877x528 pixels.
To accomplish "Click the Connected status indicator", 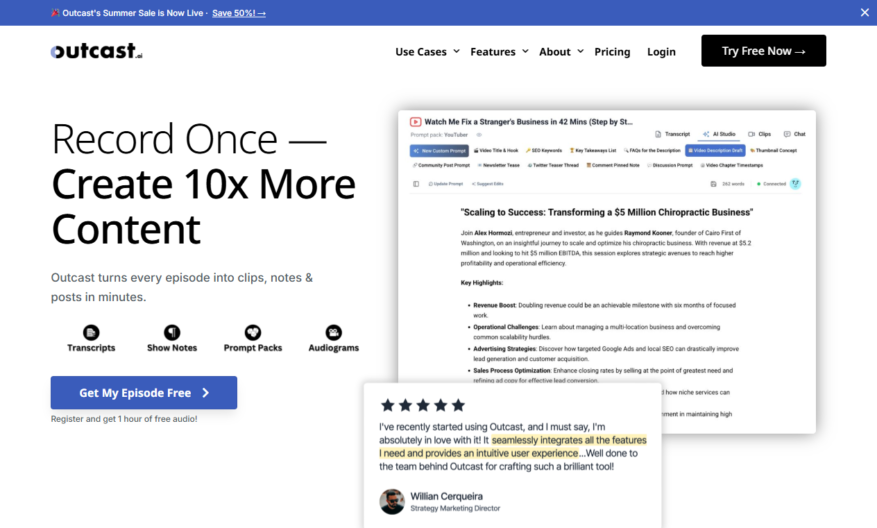I will tap(771, 184).
